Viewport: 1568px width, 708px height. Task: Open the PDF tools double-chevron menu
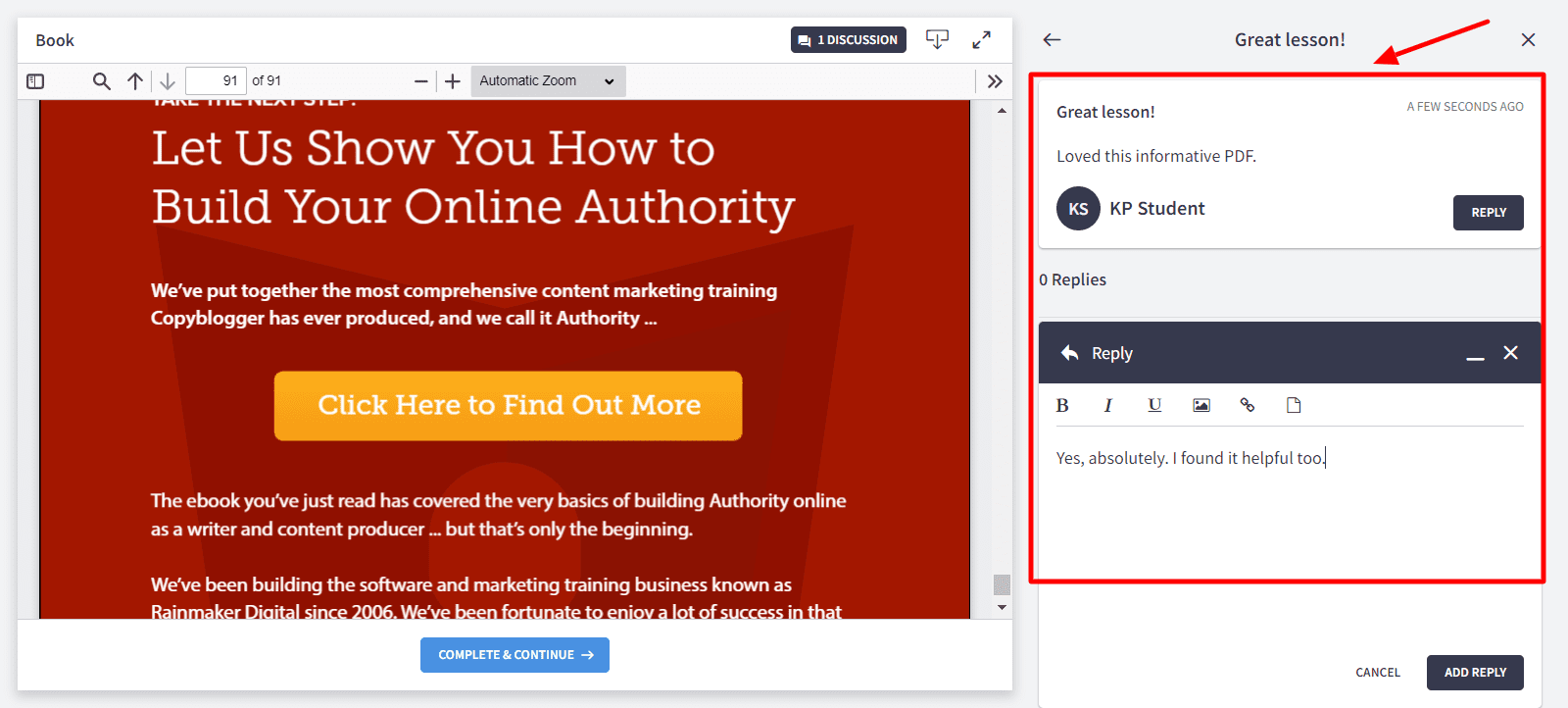pyautogui.click(x=995, y=81)
